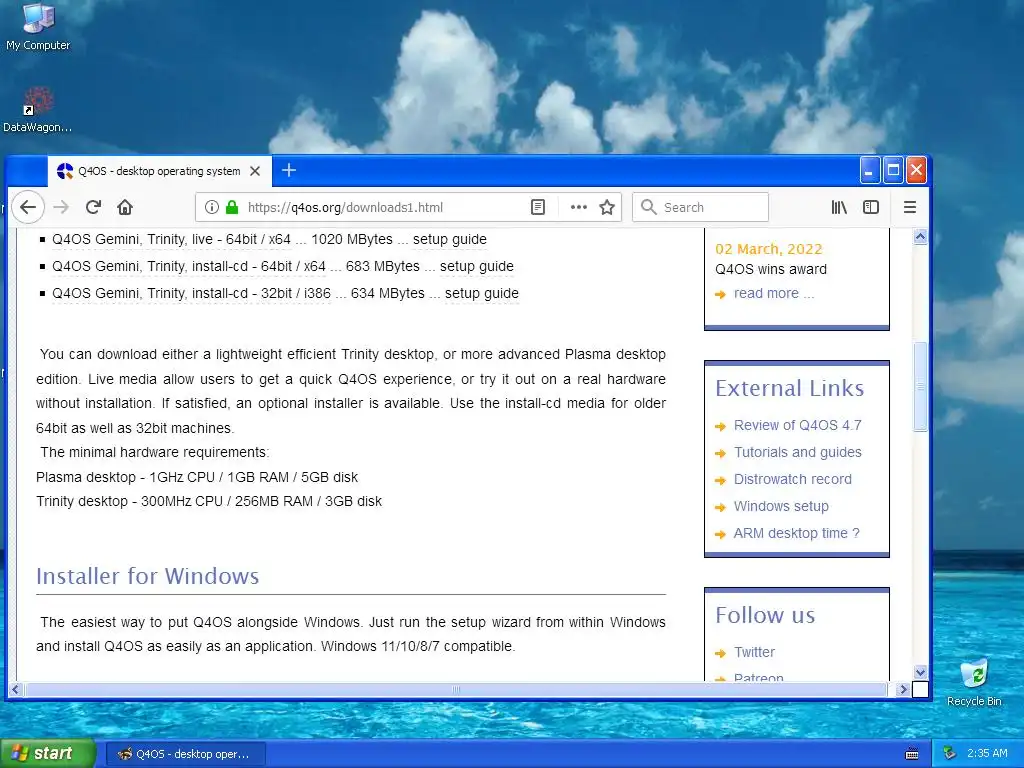The height and width of the screenshot is (768, 1024).
Task: Open Distrowatch record link
Action: click(793, 479)
